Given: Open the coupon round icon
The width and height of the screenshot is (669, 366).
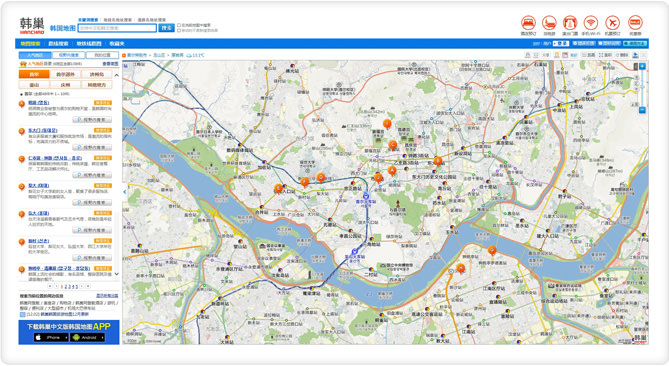Looking at the screenshot, I should click(x=635, y=23).
